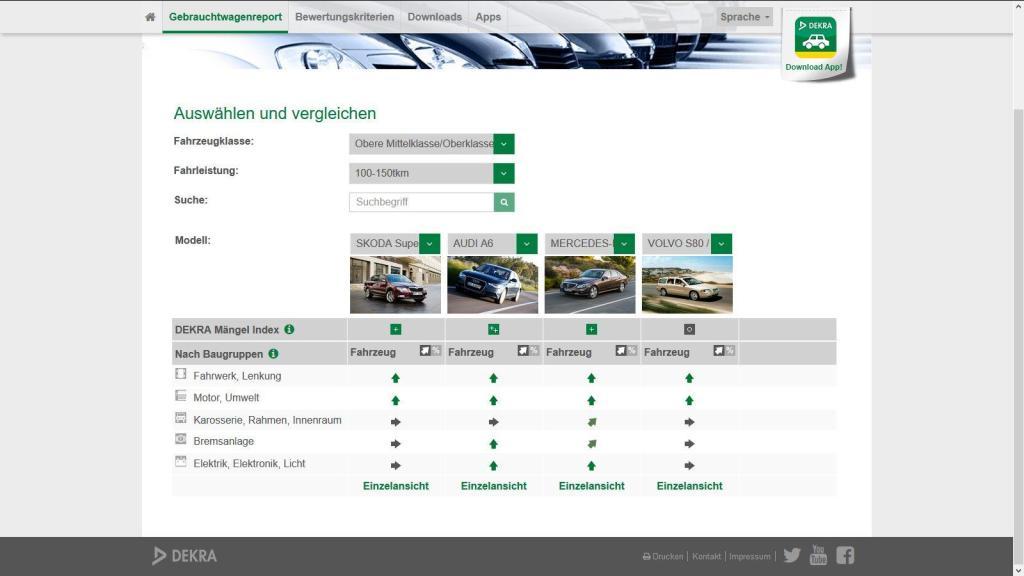Click the 'Motor, Umwelt' row label
The height and width of the screenshot is (576, 1024).
226,398
